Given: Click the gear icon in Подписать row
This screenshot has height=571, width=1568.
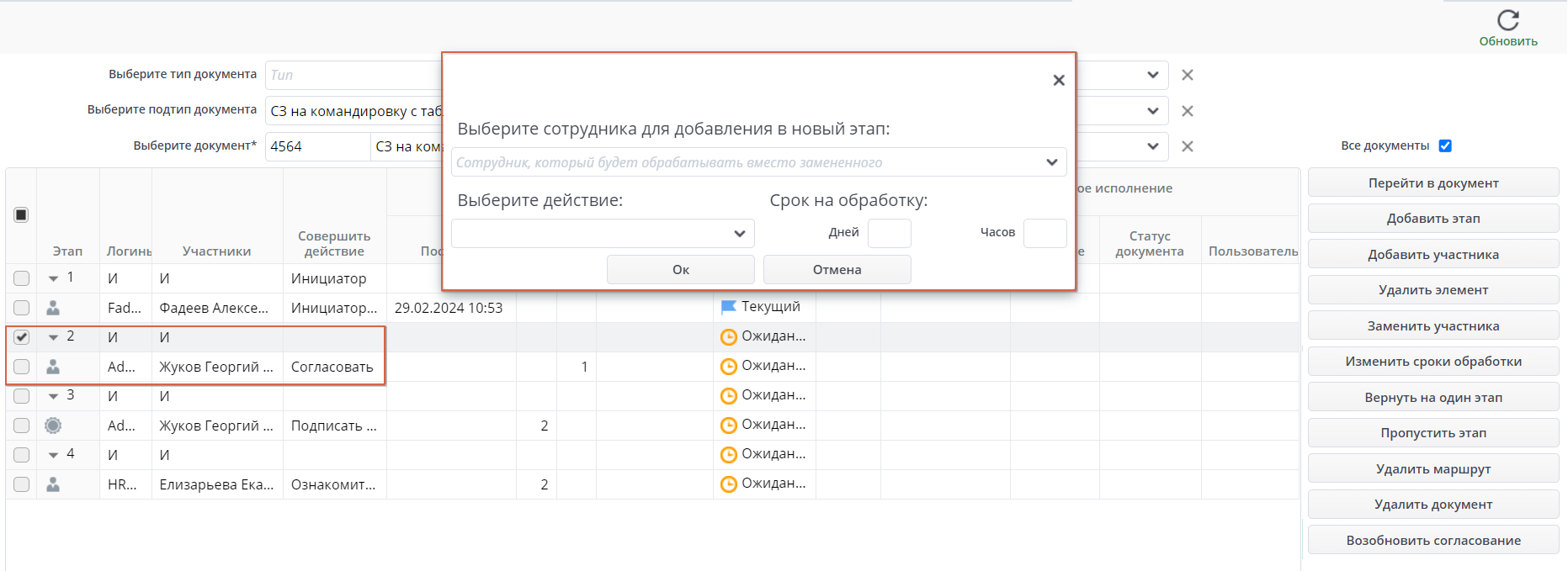Looking at the screenshot, I should (53, 426).
